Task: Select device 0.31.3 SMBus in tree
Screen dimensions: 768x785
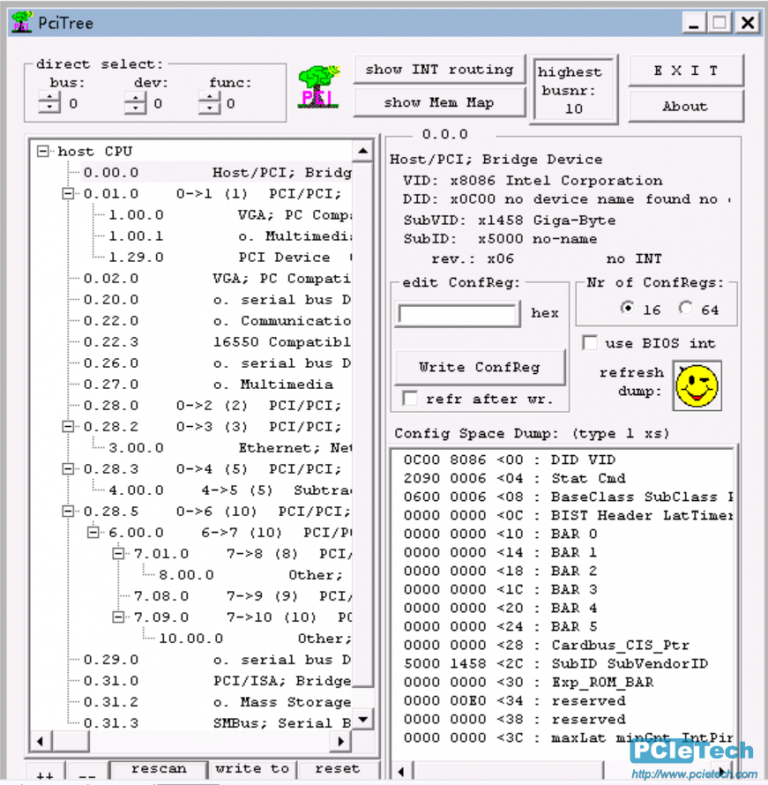Action: [111, 723]
